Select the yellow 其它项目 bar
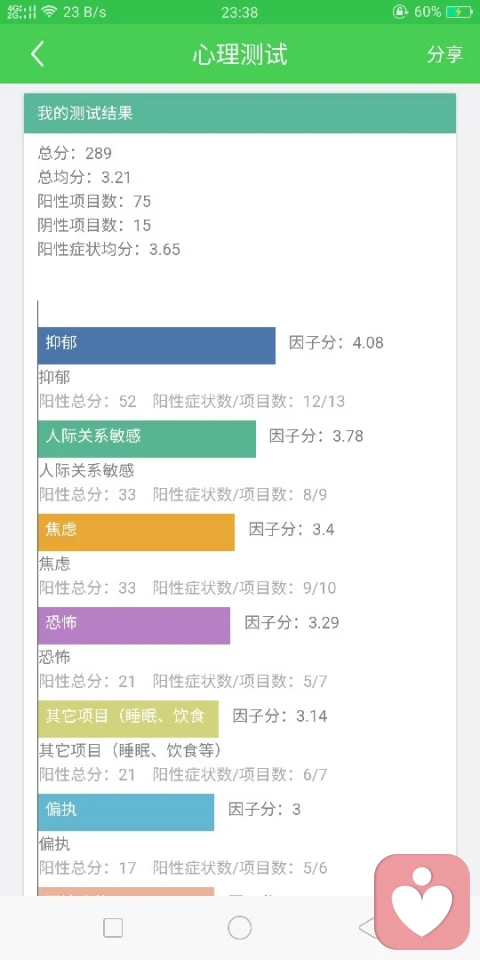This screenshot has width=480, height=960. point(129,719)
